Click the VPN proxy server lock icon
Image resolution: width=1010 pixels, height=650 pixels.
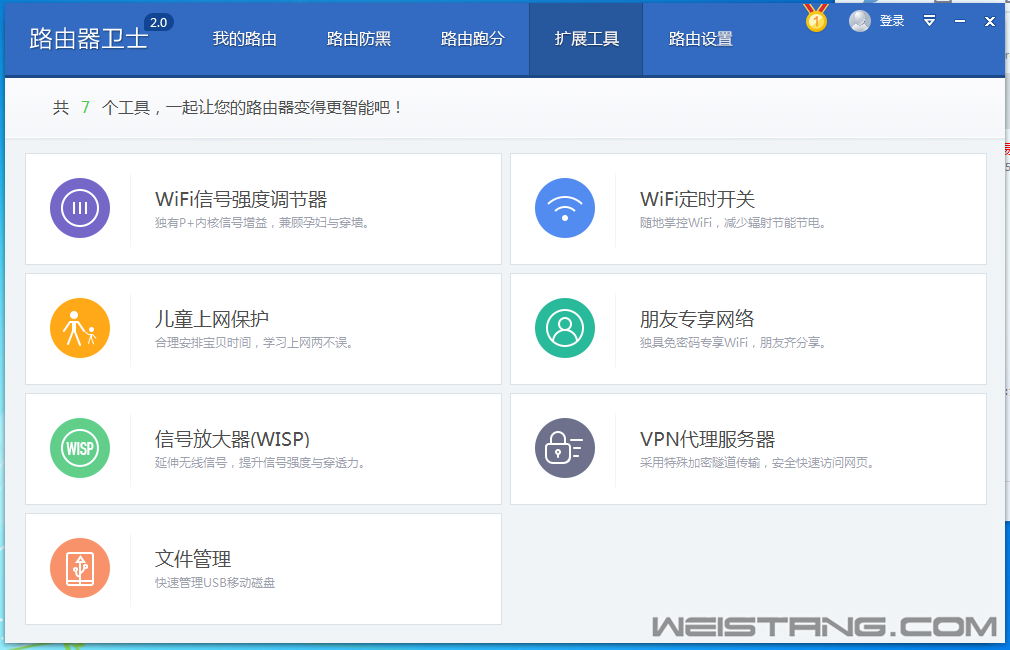pyautogui.click(x=565, y=448)
